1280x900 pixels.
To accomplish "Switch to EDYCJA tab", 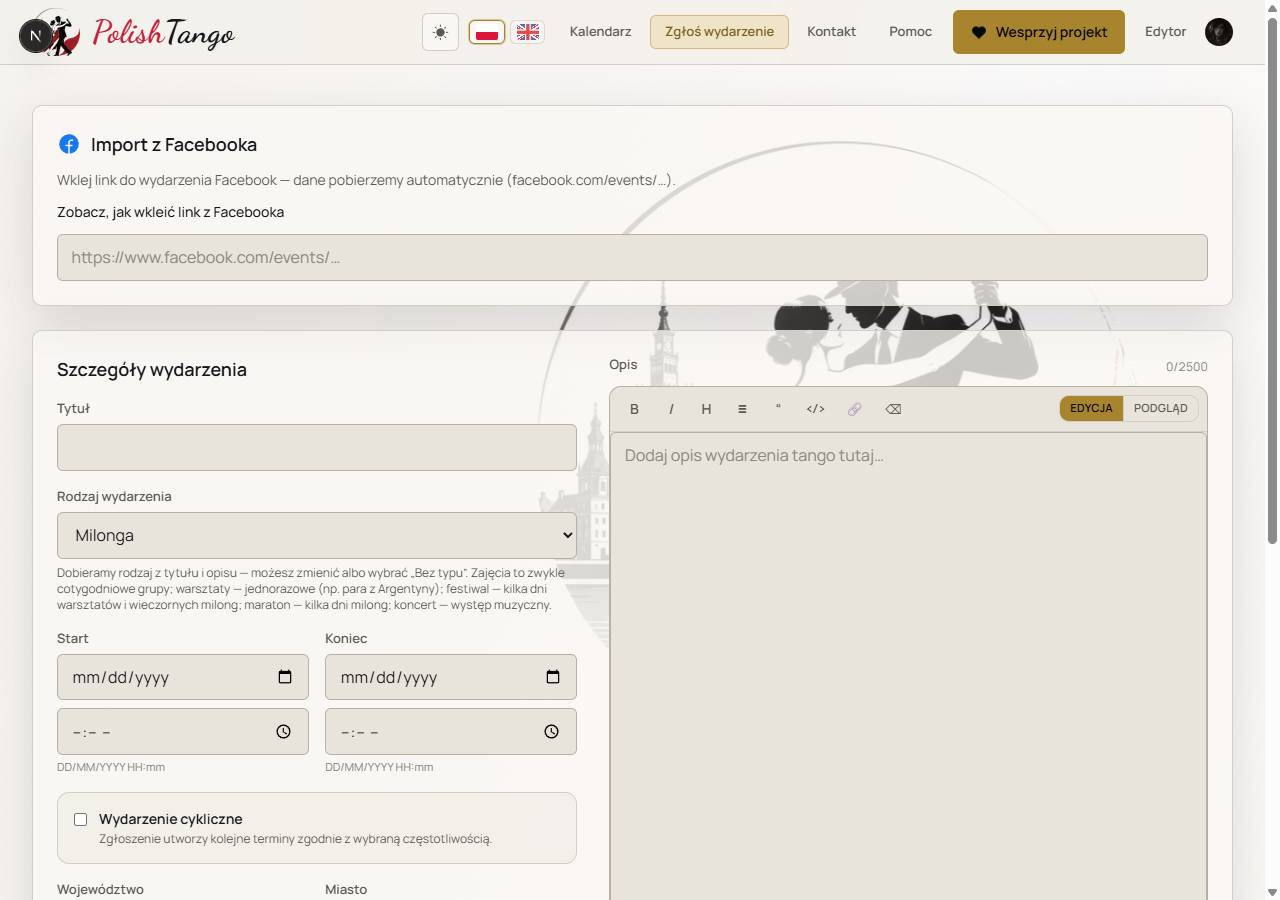I will click(1091, 408).
